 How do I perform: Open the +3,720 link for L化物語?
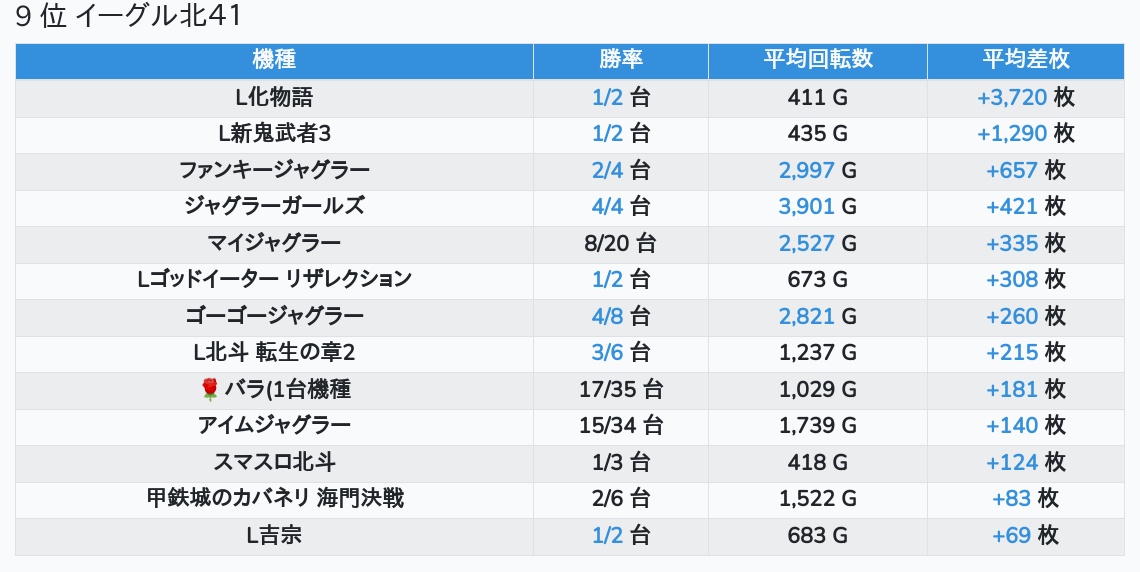1012,97
